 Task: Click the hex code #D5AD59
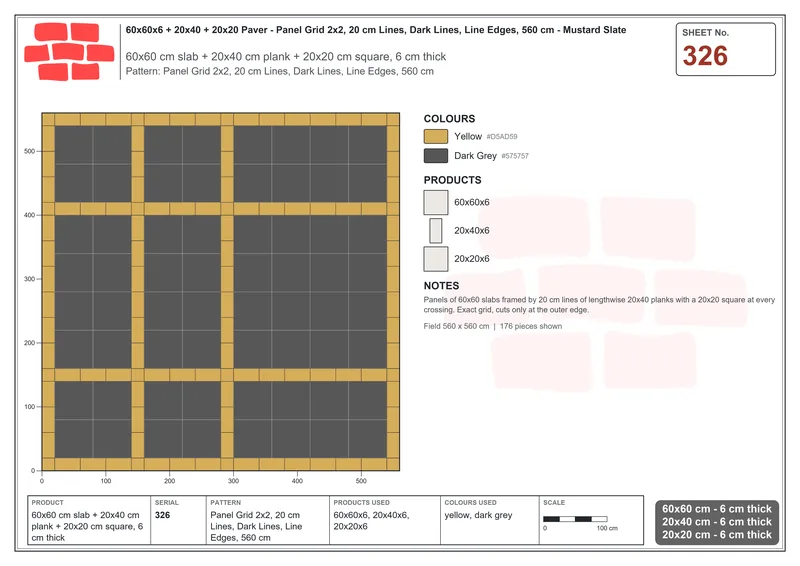coord(502,137)
